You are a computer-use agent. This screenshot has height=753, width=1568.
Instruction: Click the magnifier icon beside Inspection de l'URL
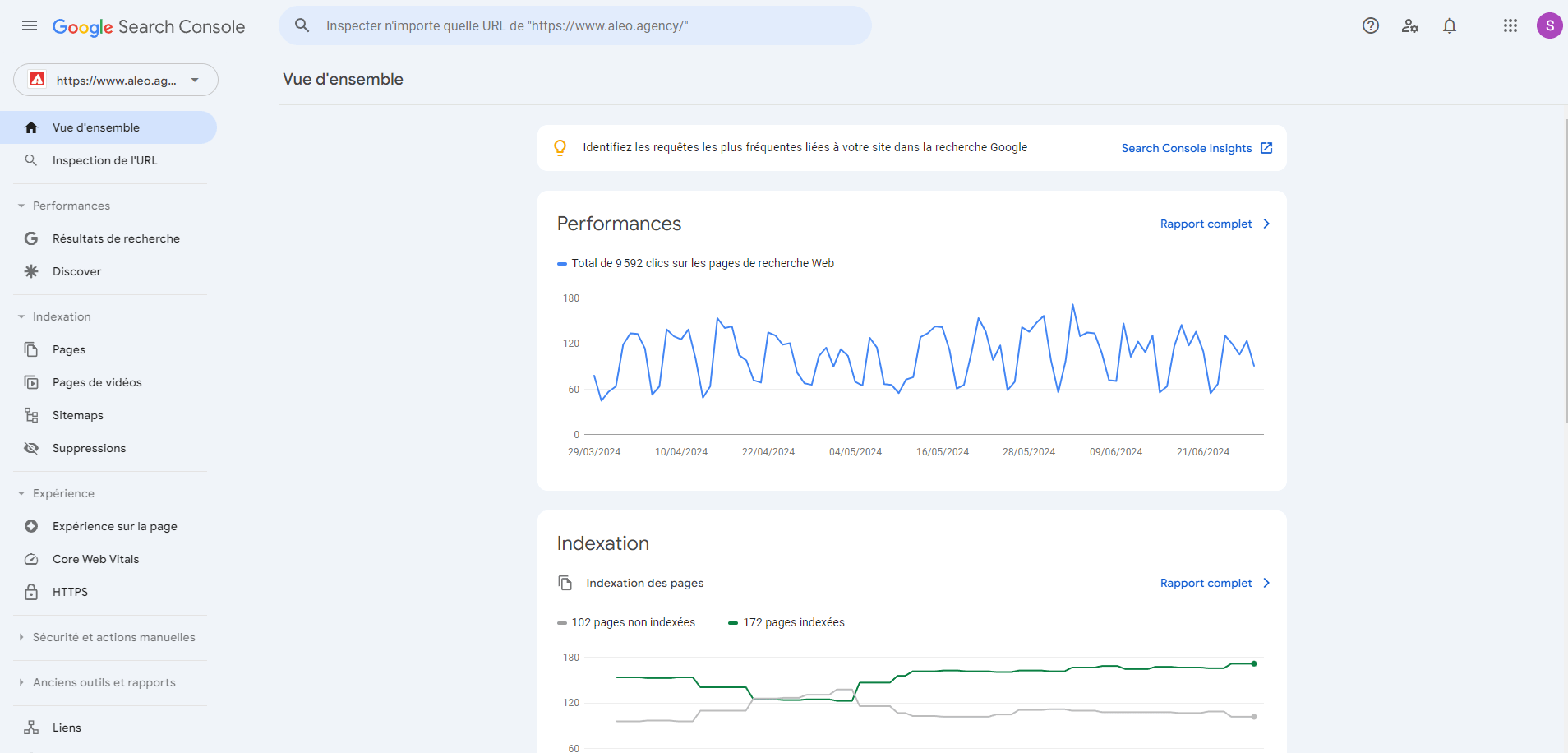[31, 160]
